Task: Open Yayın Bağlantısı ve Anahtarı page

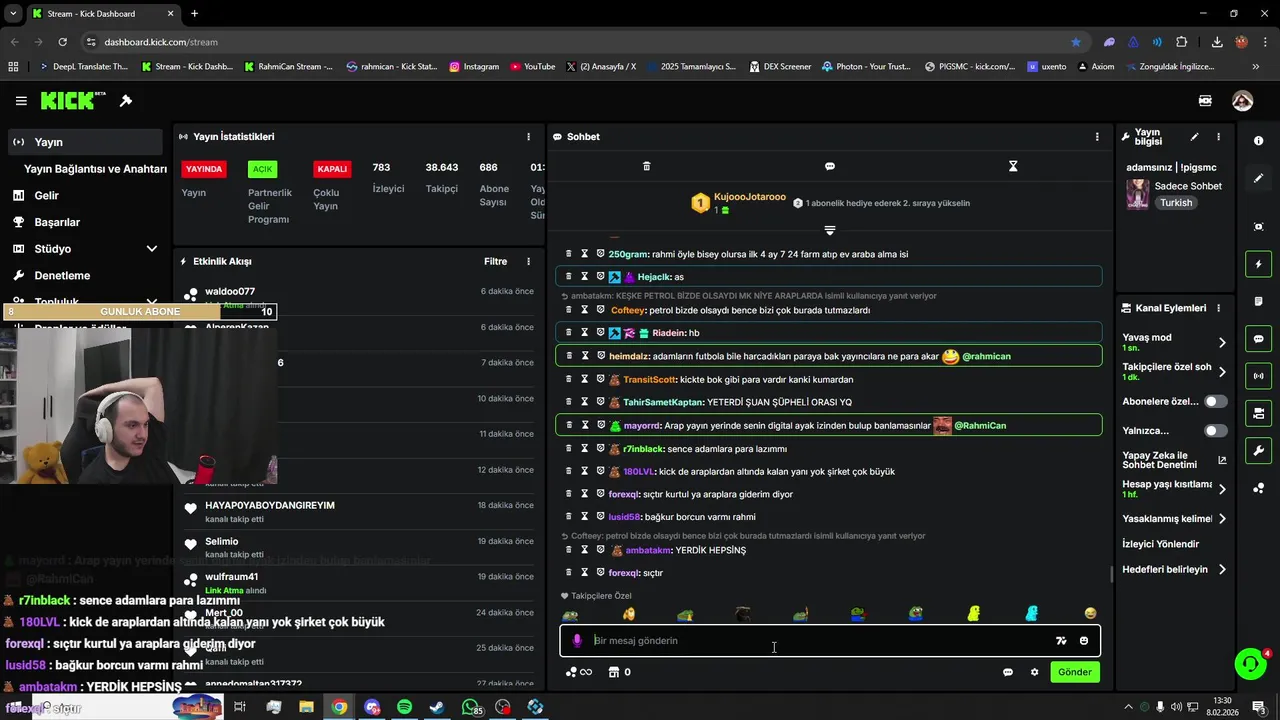Action: coord(95,169)
